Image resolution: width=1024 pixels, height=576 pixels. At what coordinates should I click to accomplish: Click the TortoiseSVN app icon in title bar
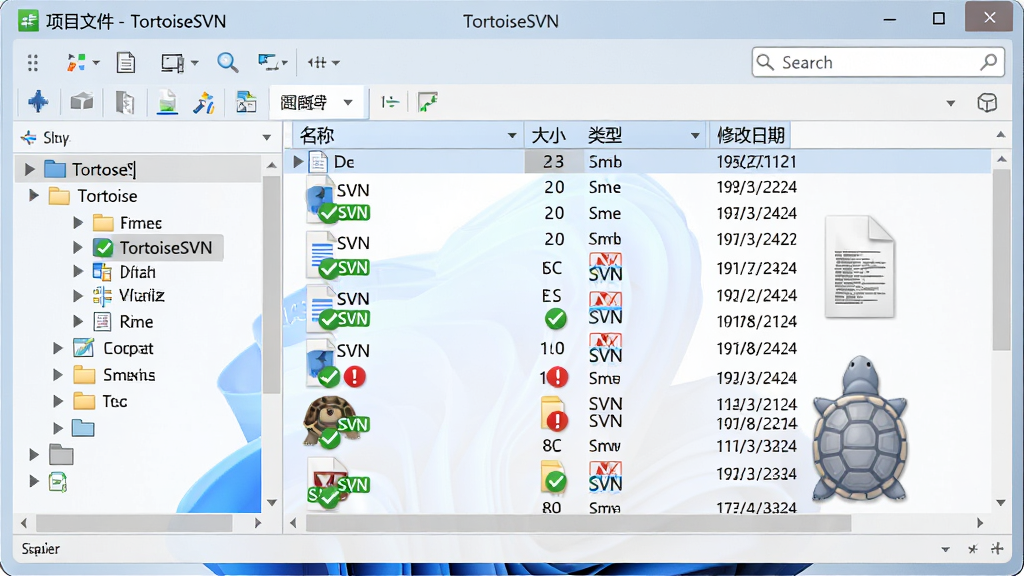[x=29, y=21]
